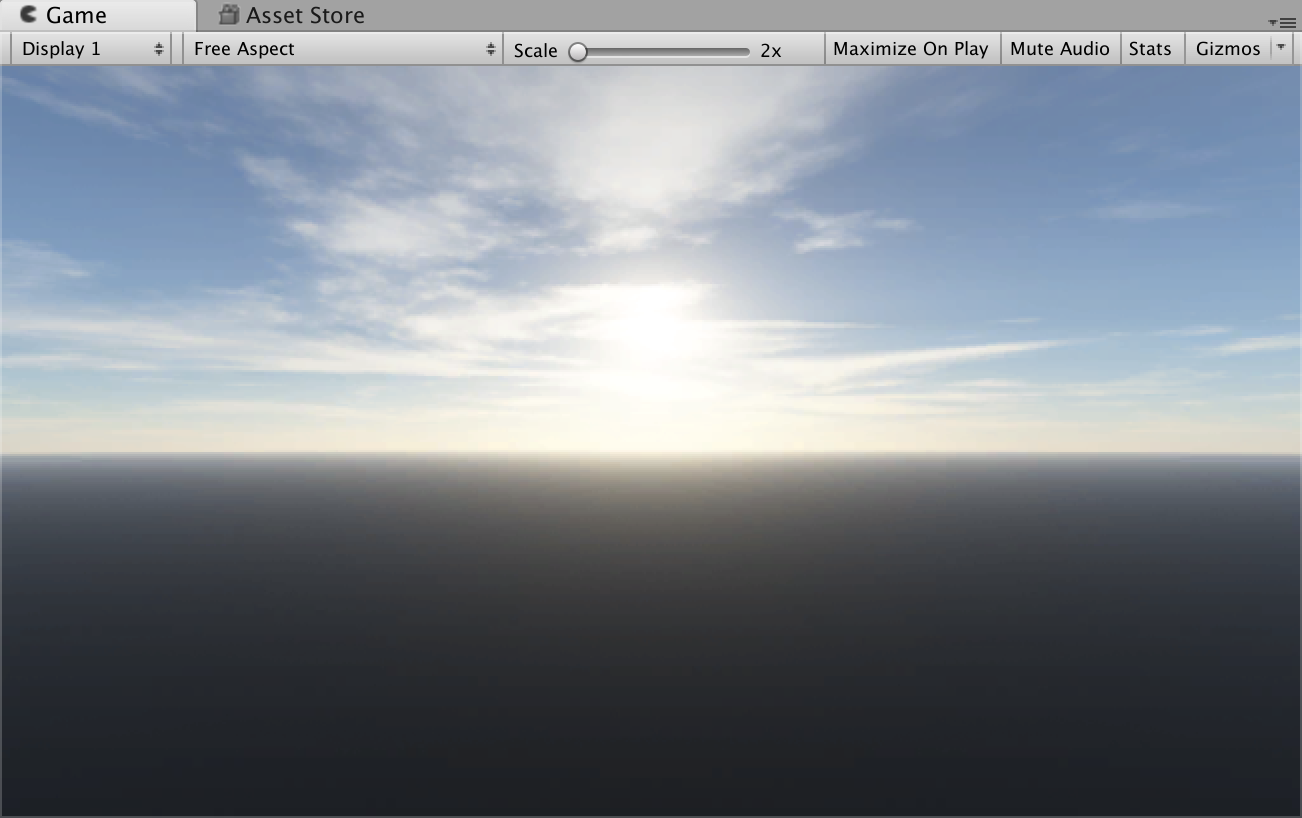Enable Mute Audio in the Game view
1302x818 pixels.
(x=1059, y=49)
